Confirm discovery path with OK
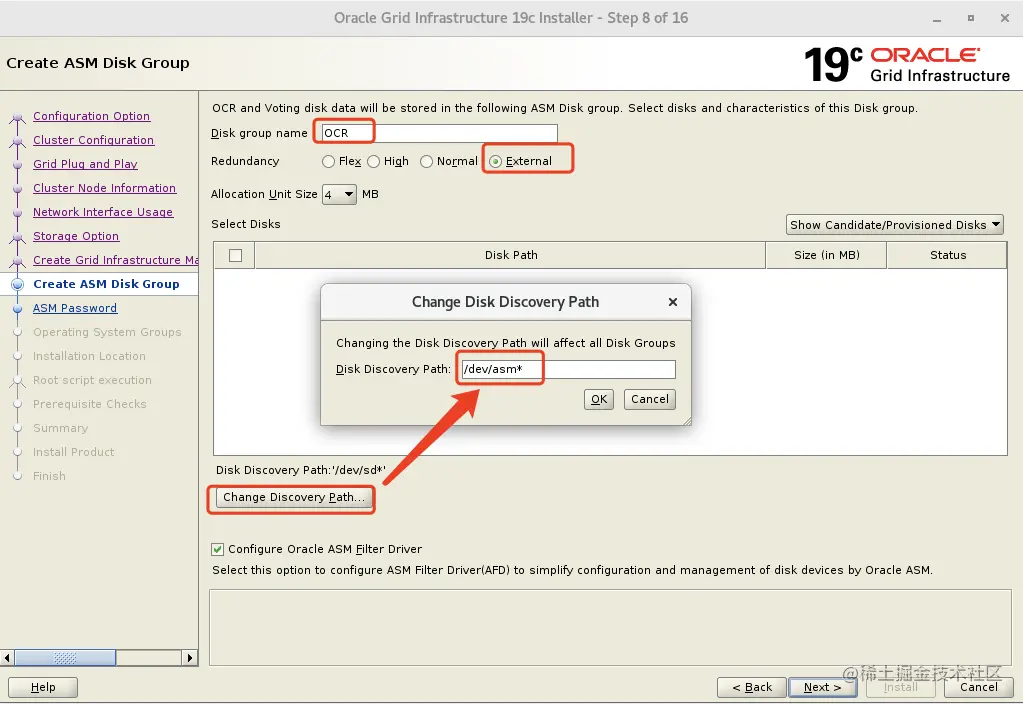The image size is (1023, 704). pos(598,399)
